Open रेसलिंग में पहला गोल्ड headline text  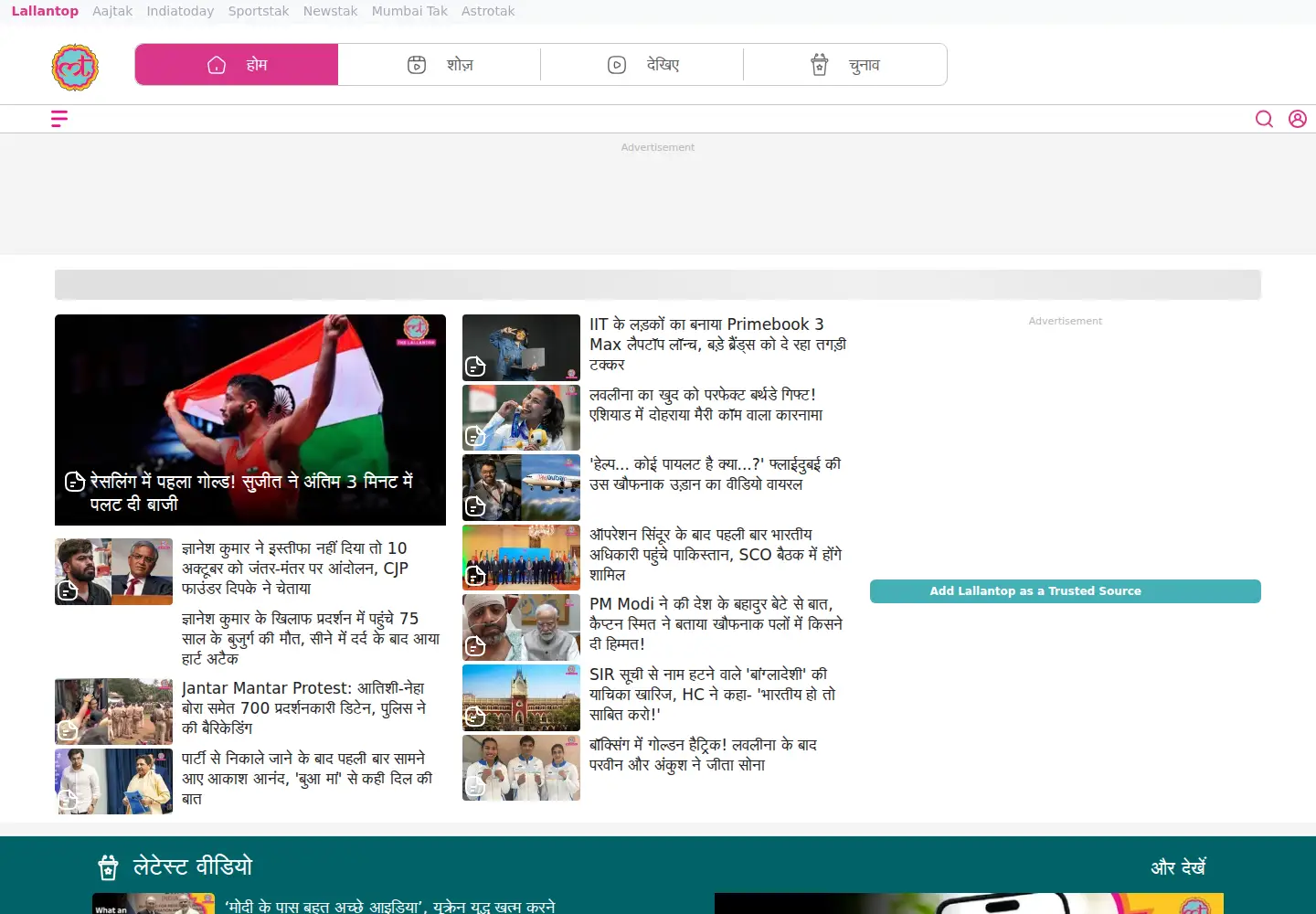(251, 493)
